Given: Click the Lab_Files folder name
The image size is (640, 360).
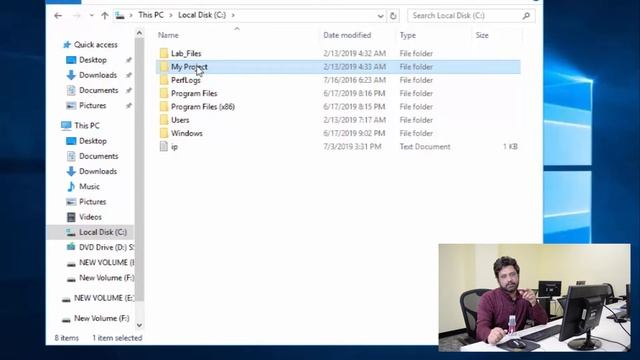Looking at the screenshot, I should point(186,53).
